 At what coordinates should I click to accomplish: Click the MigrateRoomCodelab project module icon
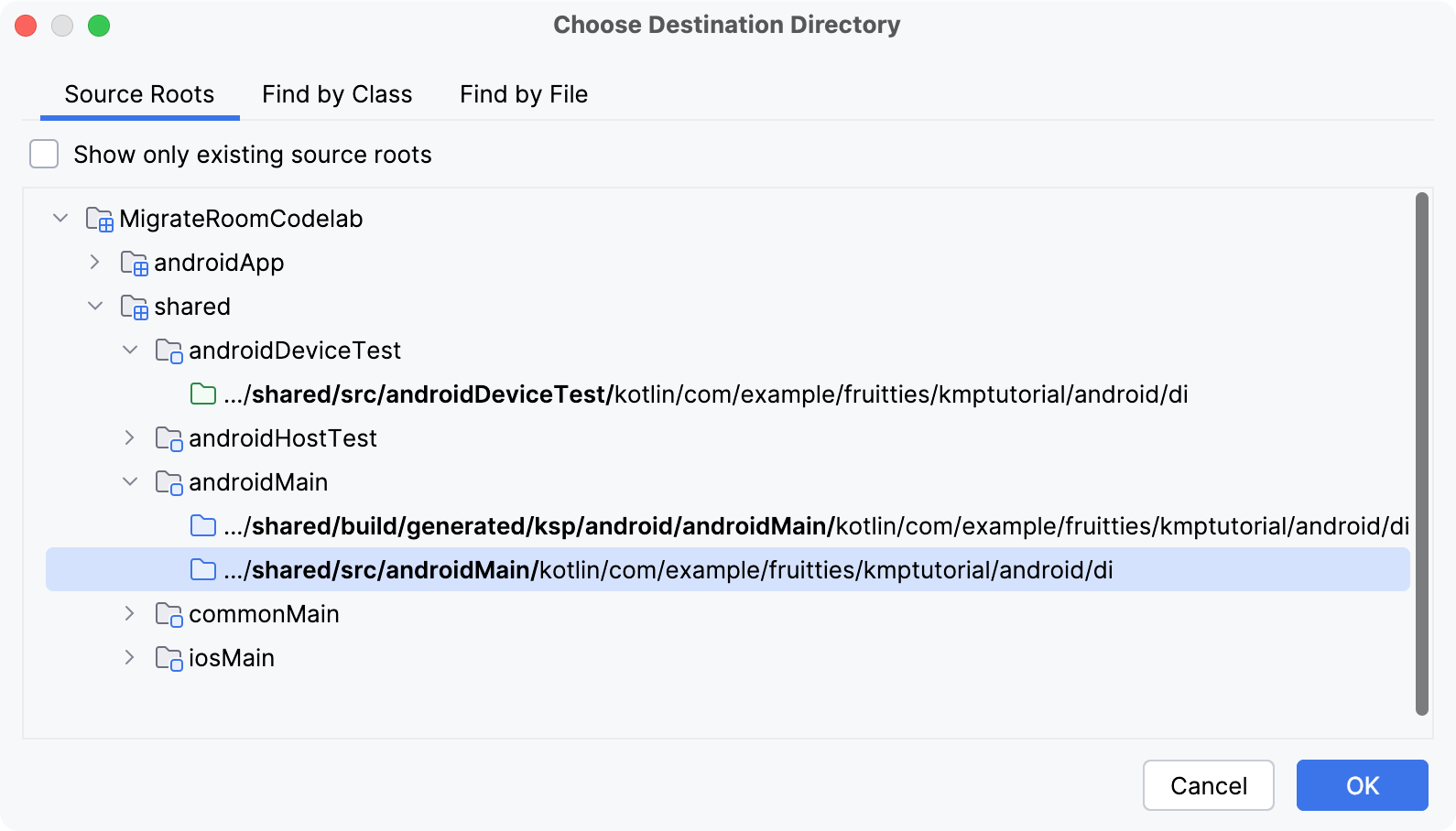click(x=99, y=220)
